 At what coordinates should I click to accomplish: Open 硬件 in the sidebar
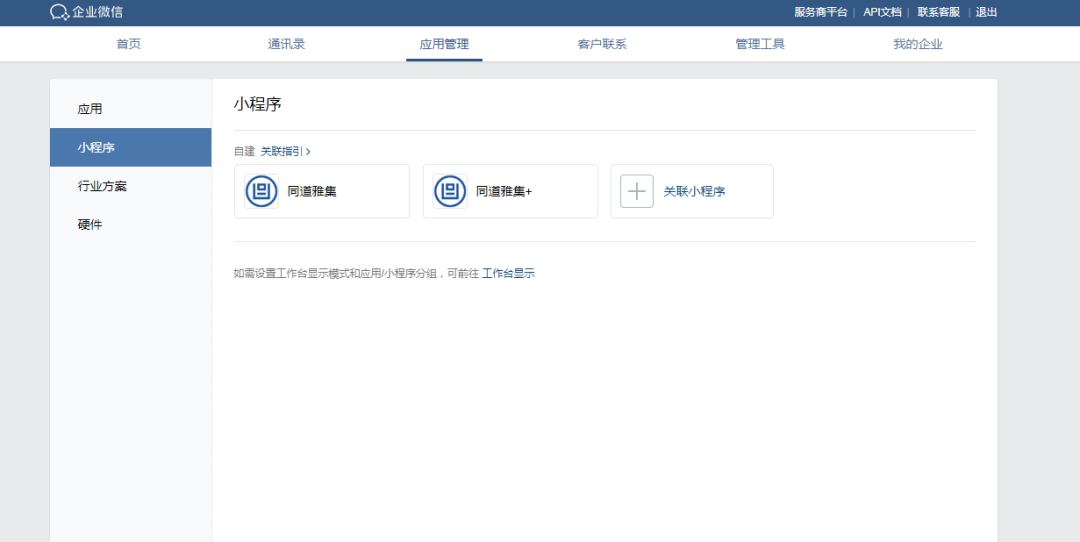(130, 225)
